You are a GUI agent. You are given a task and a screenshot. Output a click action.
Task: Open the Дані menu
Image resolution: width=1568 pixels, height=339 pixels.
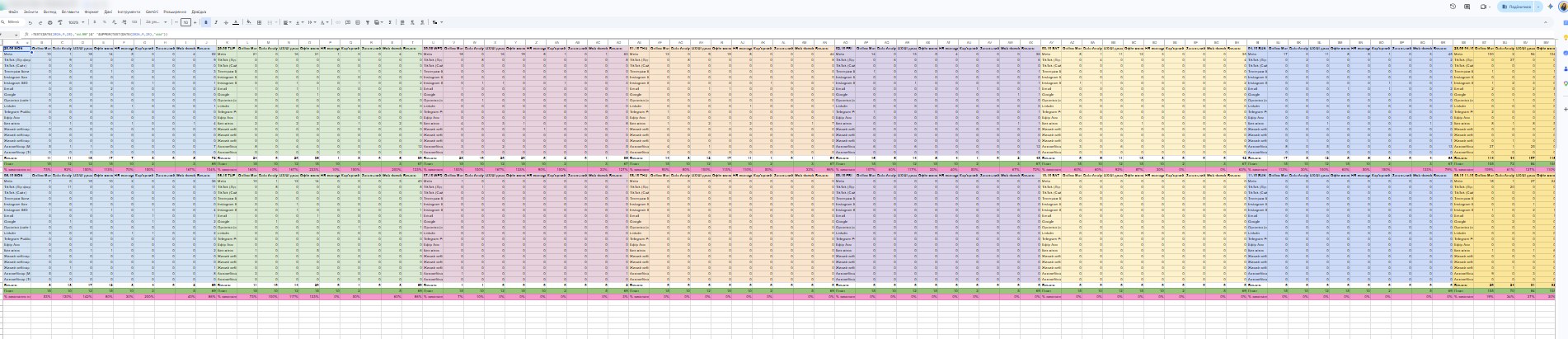click(108, 12)
